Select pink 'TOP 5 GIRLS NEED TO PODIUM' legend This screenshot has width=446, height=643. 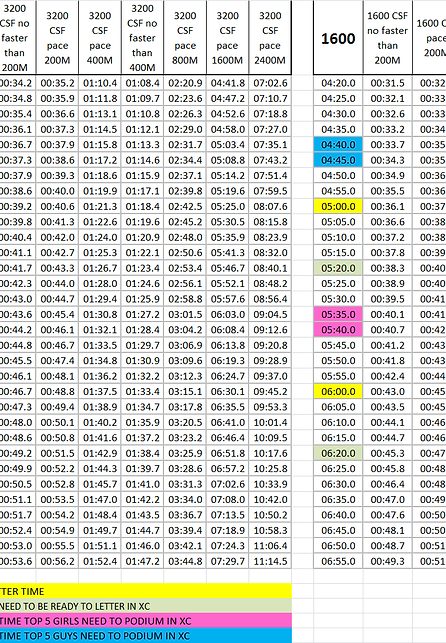pos(146,621)
